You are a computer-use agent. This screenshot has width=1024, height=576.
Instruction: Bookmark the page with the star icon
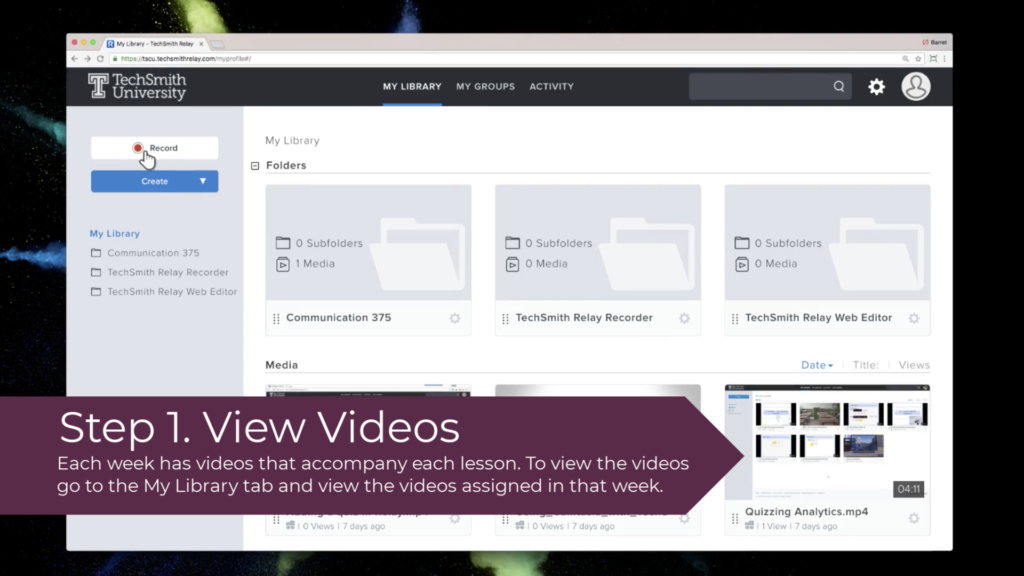918,59
